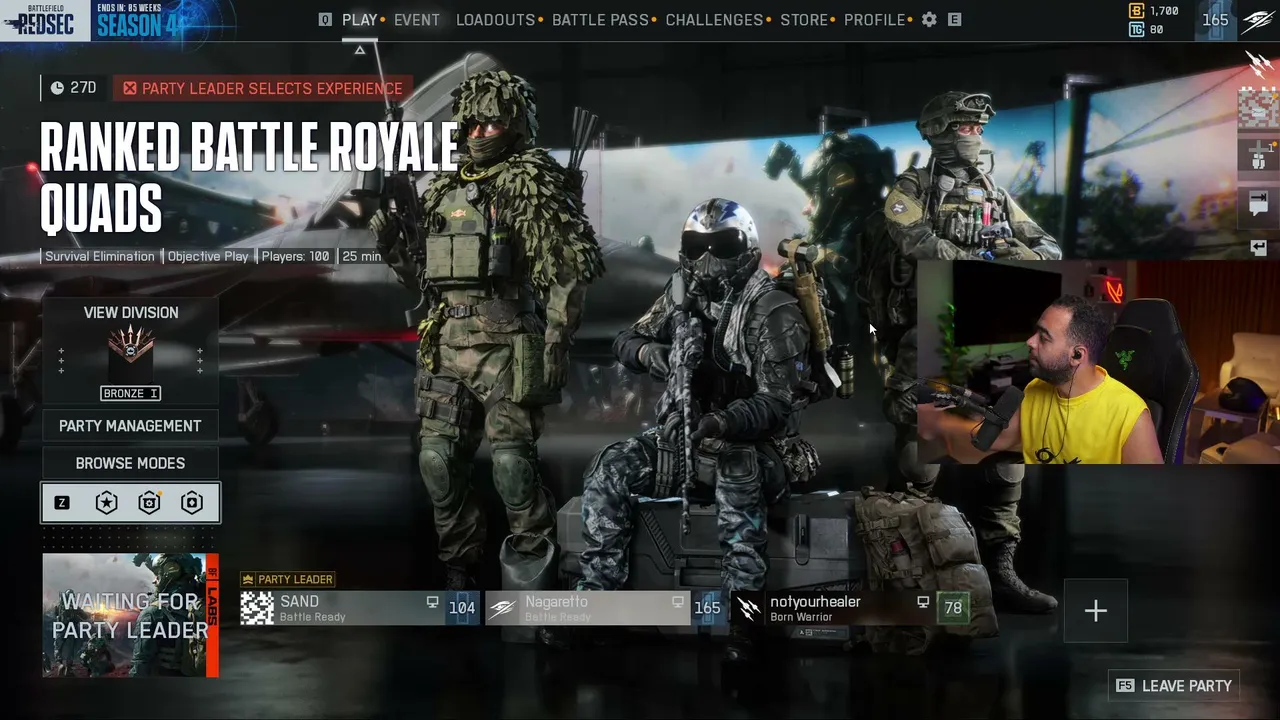Viewport: 1280px width, 720px height.
Task: Open the PROFILE tab
Action: click(x=874, y=20)
